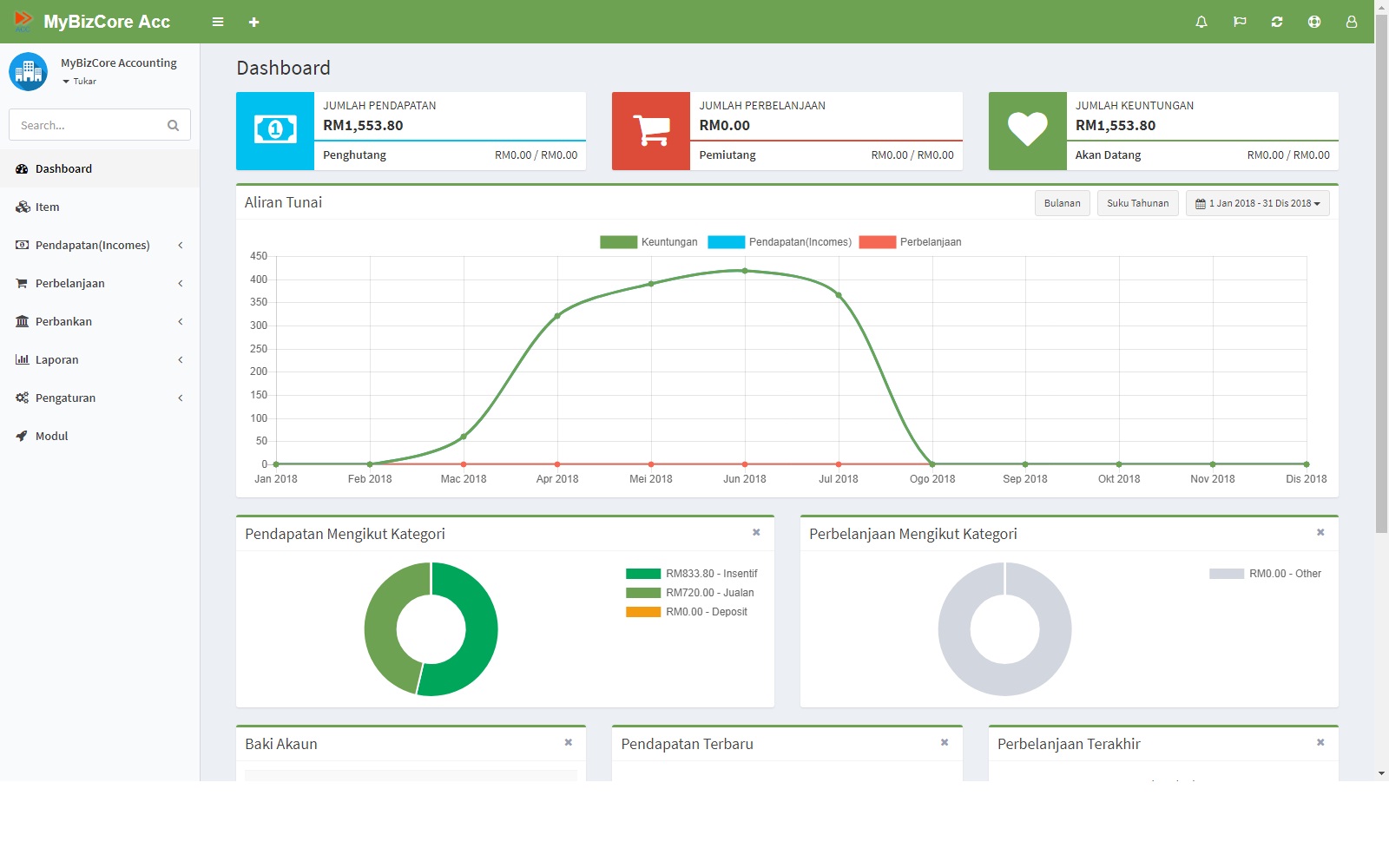Click the refresh updates icon
This screenshot has width=1389, height=868.
(x=1277, y=22)
